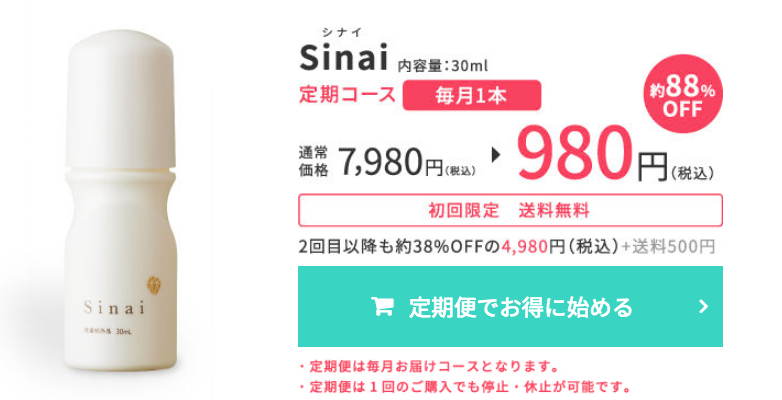Image resolution: width=782 pixels, height=400 pixels.
Task: Click the gold emblem on the bottle
Action: coord(154,284)
